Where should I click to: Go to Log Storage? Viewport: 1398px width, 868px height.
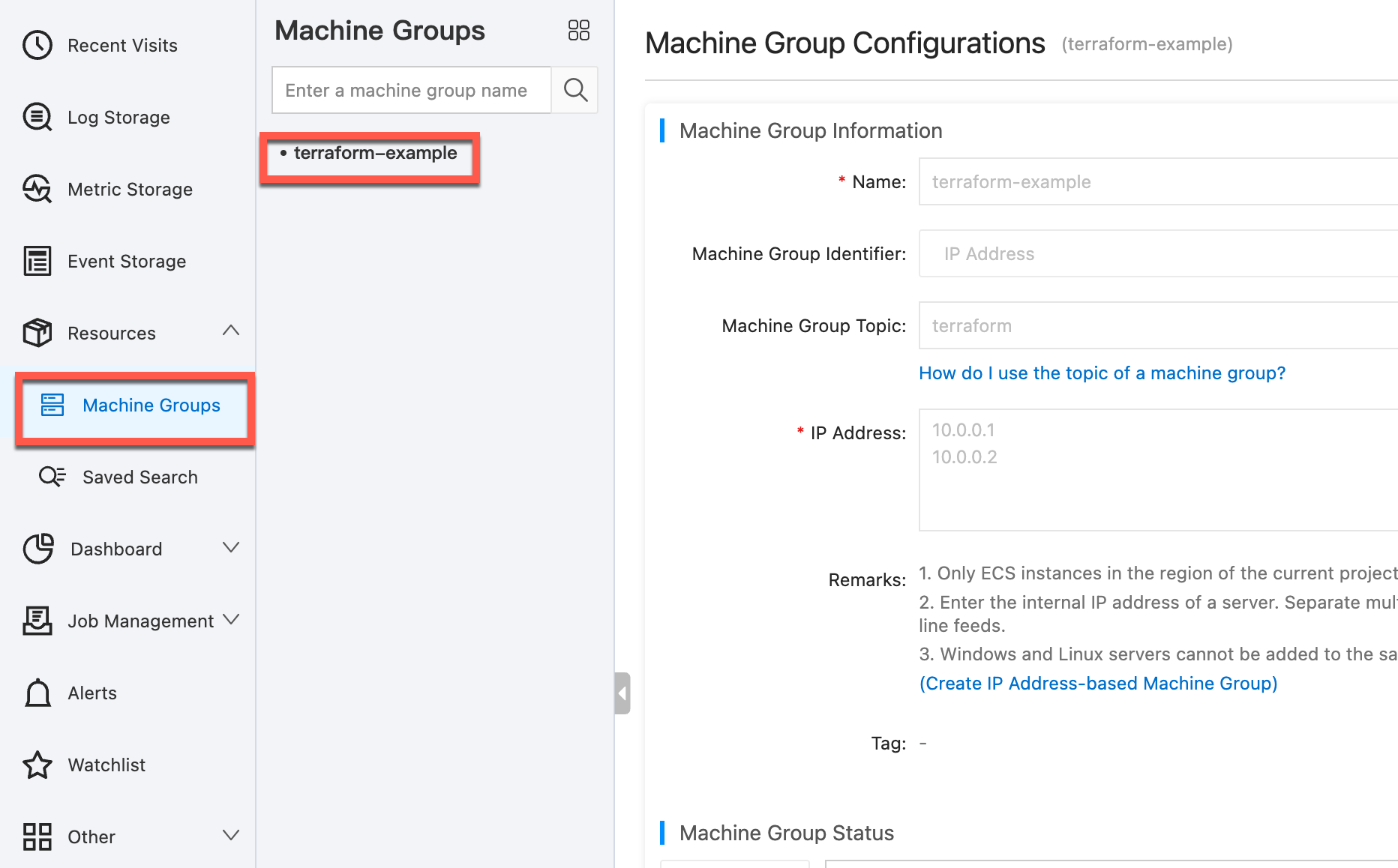(x=118, y=118)
